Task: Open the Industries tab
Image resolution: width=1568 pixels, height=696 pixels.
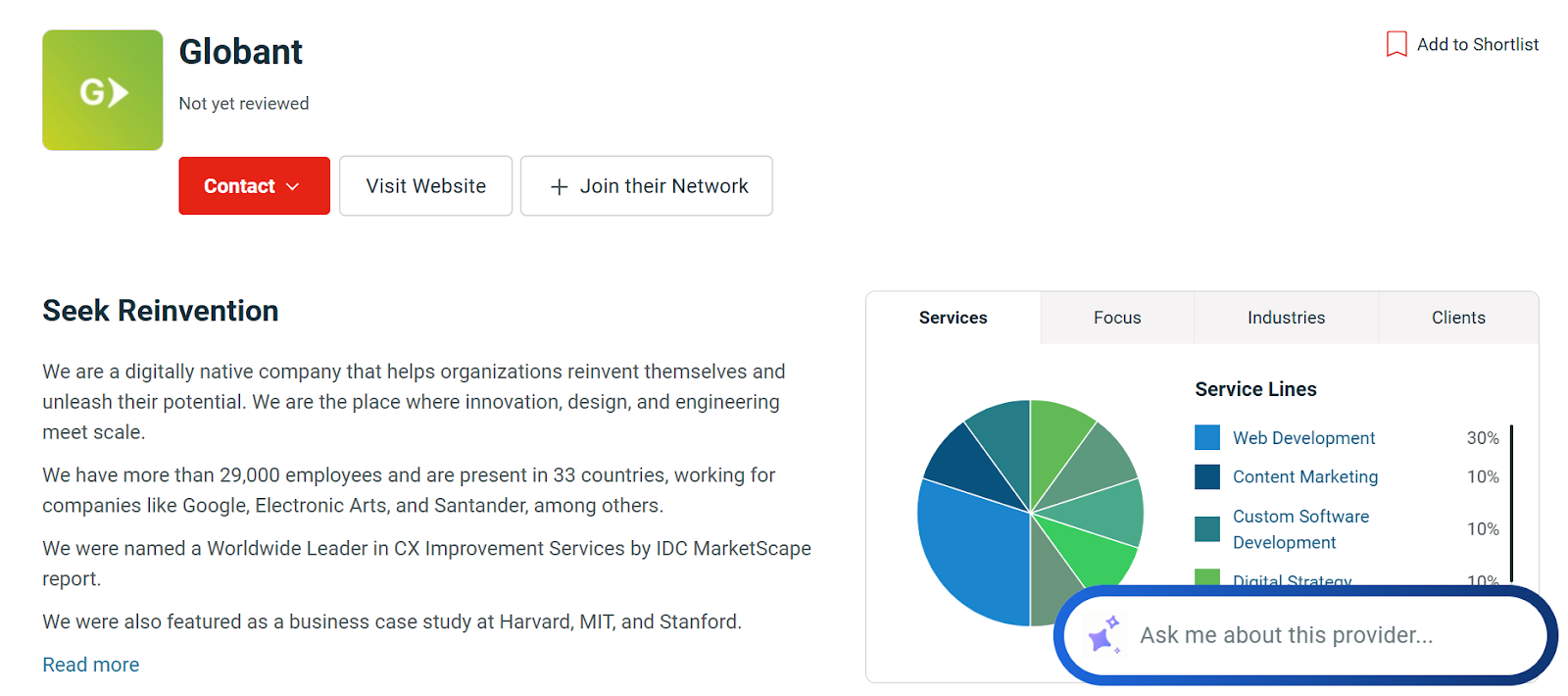Action: pyautogui.click(x=1286, y=318)
